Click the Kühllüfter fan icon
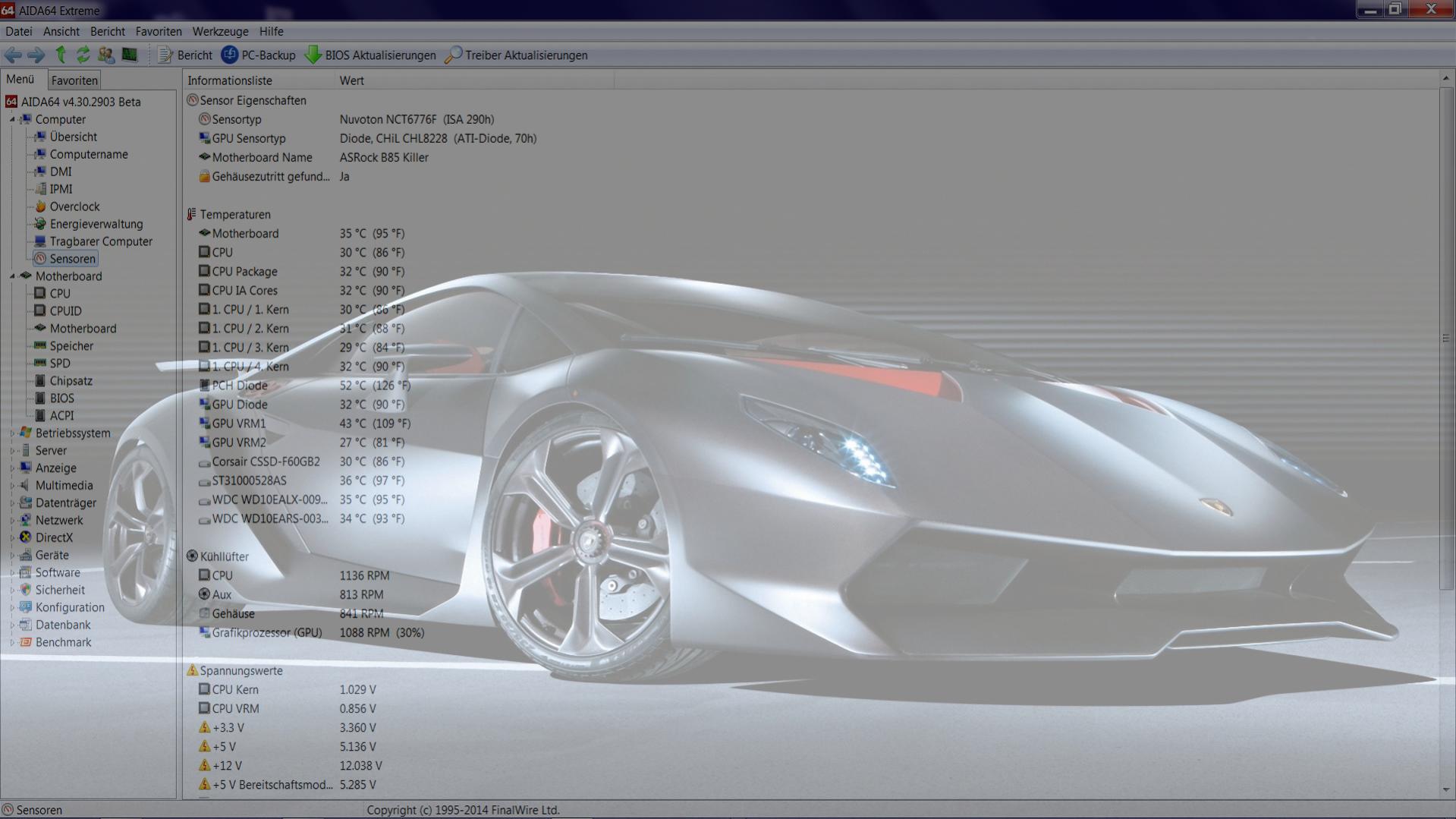 click(193, 556)
